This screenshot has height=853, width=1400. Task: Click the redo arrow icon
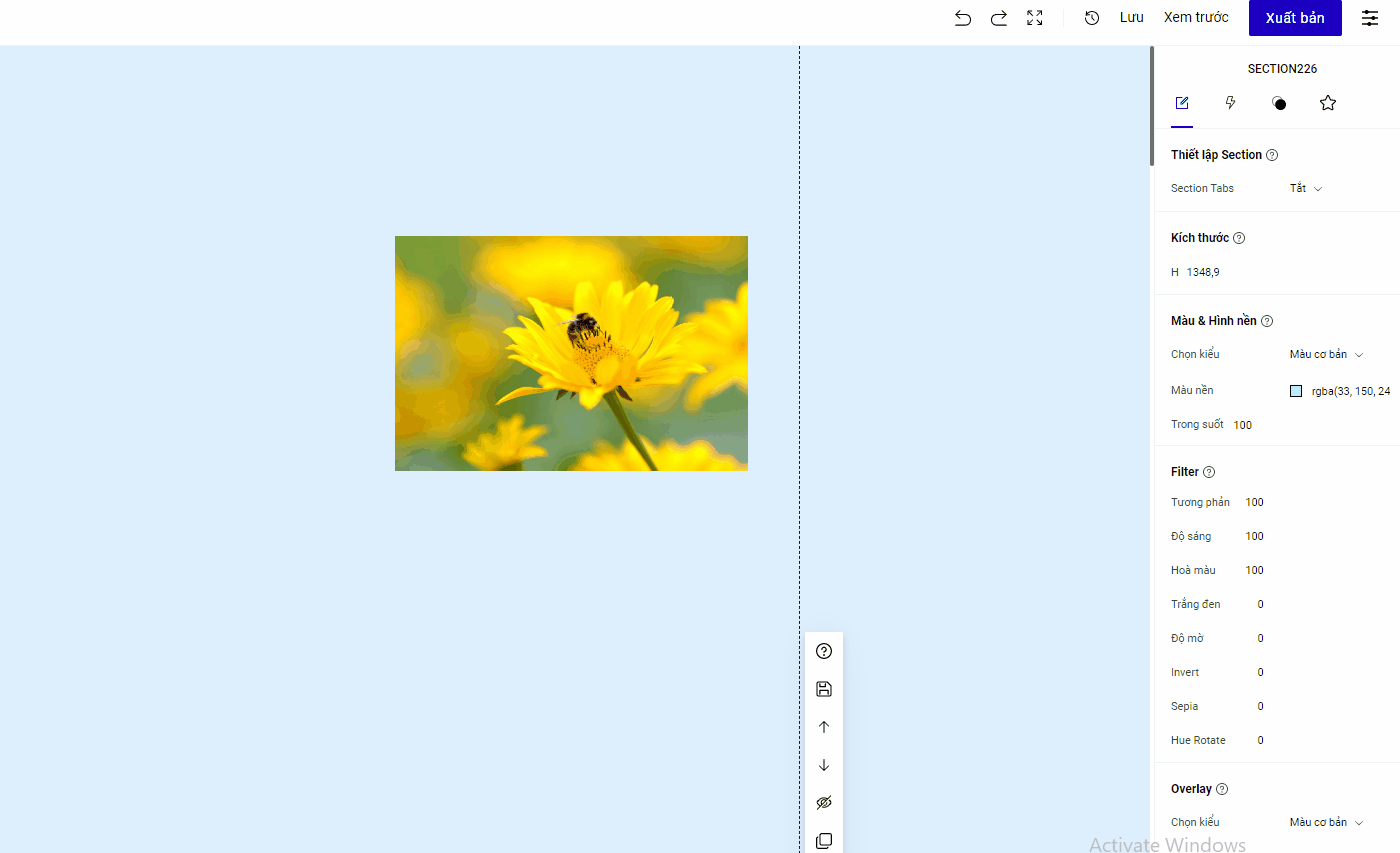click(x=998, y=18)
